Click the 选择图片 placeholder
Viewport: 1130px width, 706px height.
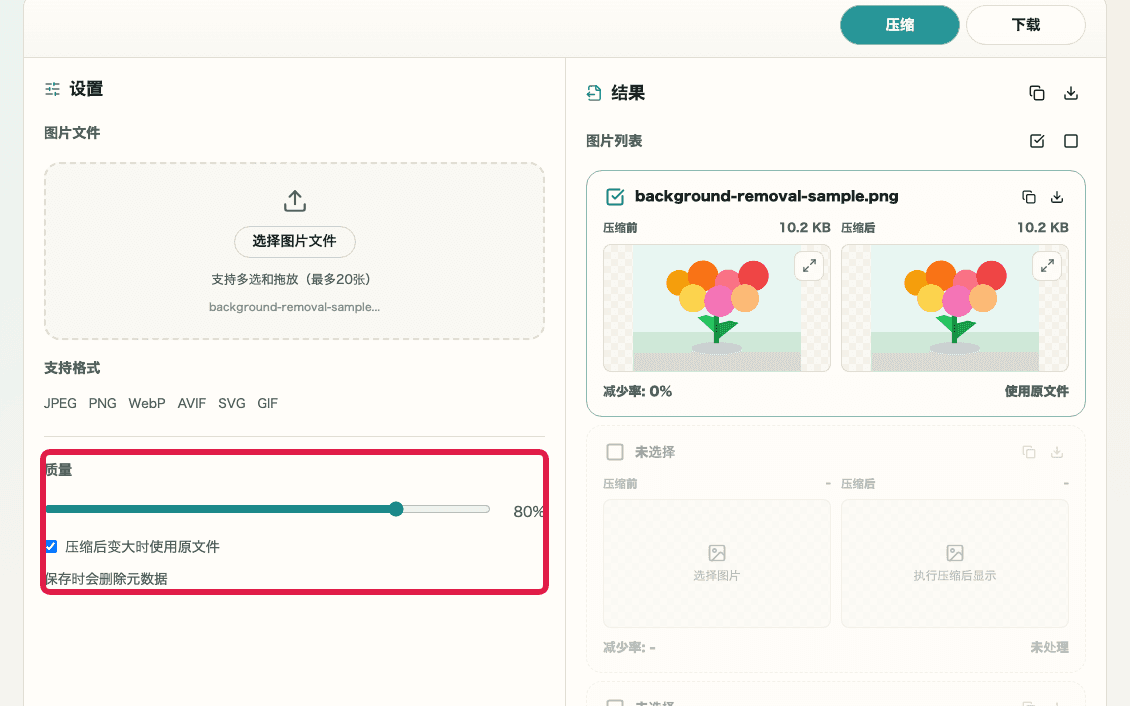716,563
